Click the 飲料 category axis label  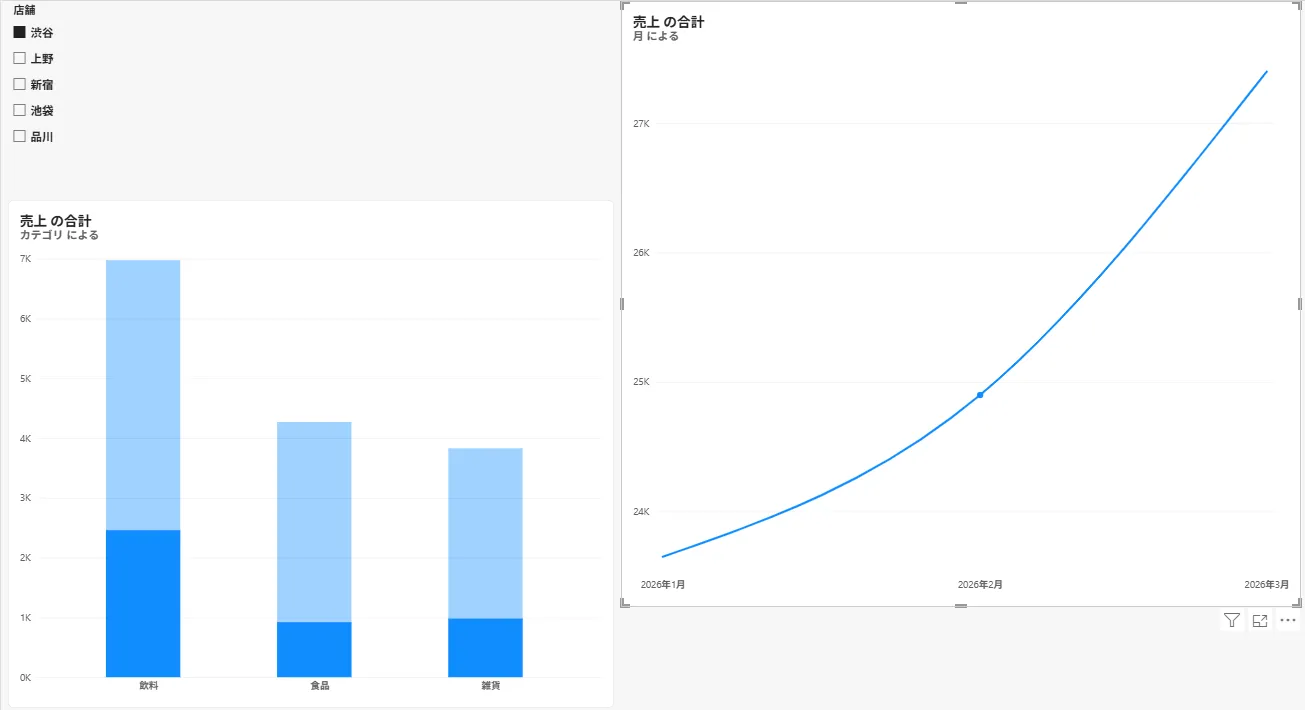click(149, 686)
